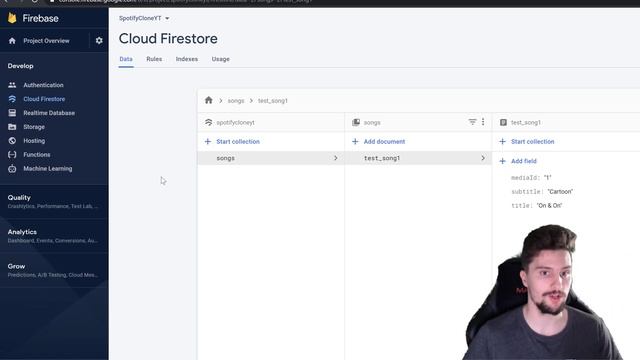This screenshot has height=360, width=640.
Task: Click the Cloud Firestore page heading
Action: point(168,39)
